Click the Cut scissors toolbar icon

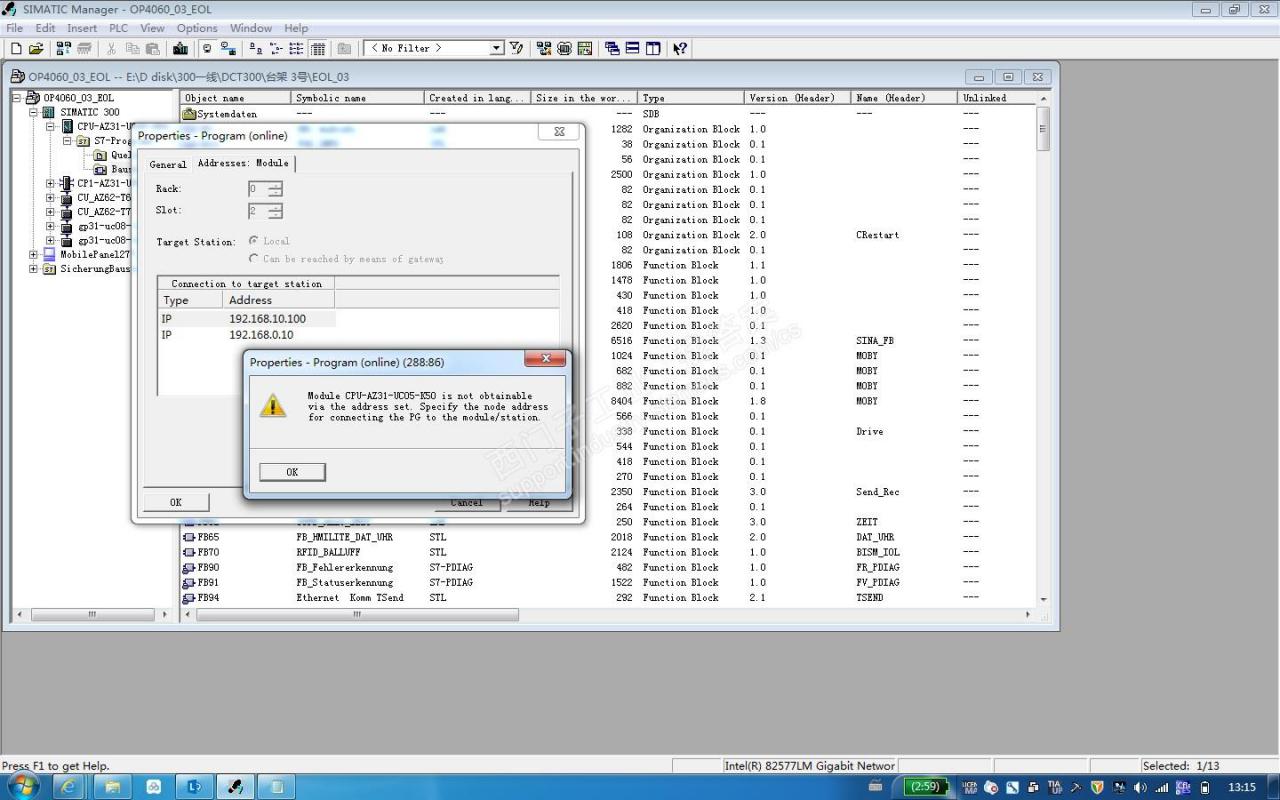click(111, 48)
